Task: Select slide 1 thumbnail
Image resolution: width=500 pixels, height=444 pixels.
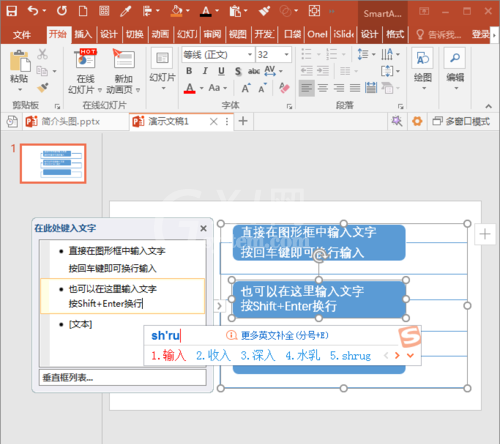Action: (x=53, y=164)
